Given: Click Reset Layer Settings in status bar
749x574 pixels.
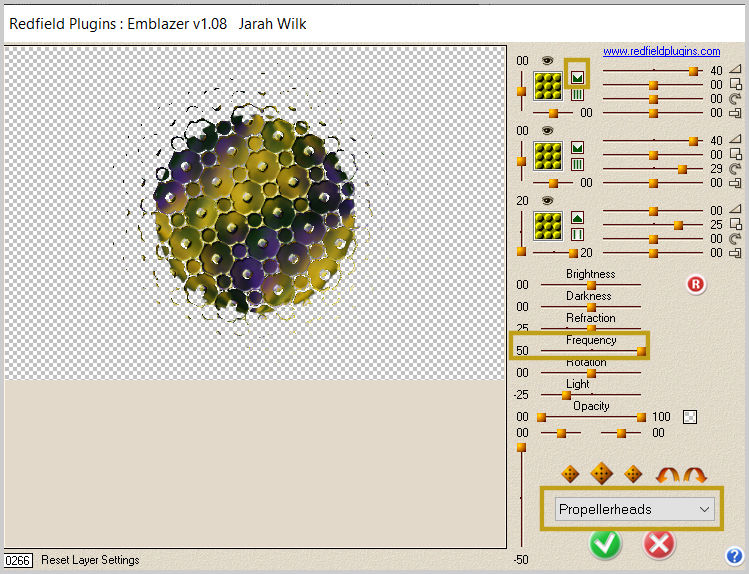Looking at the screenshot, I should 90,560.
